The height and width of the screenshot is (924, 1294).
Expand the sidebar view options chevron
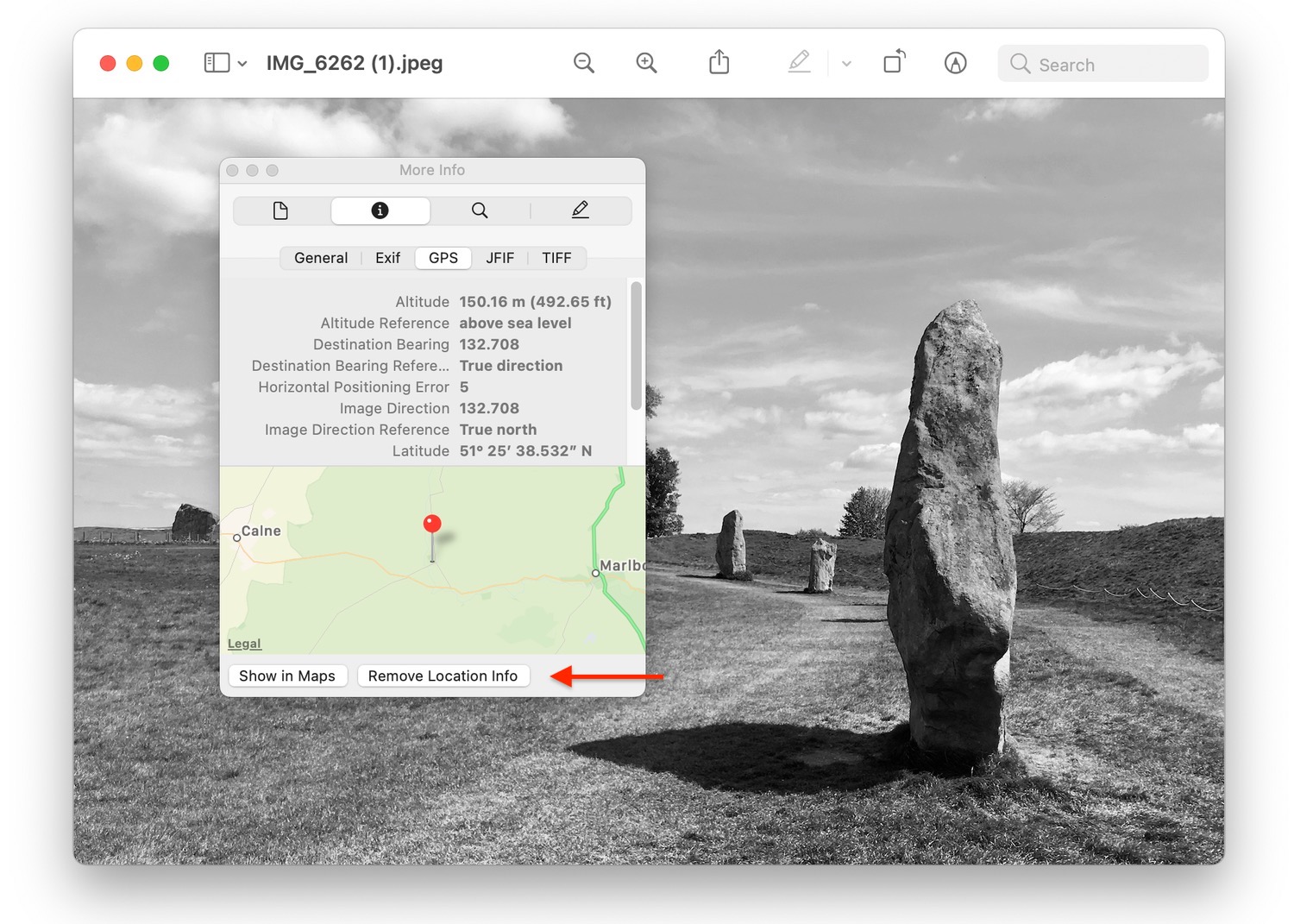point(242,64)
